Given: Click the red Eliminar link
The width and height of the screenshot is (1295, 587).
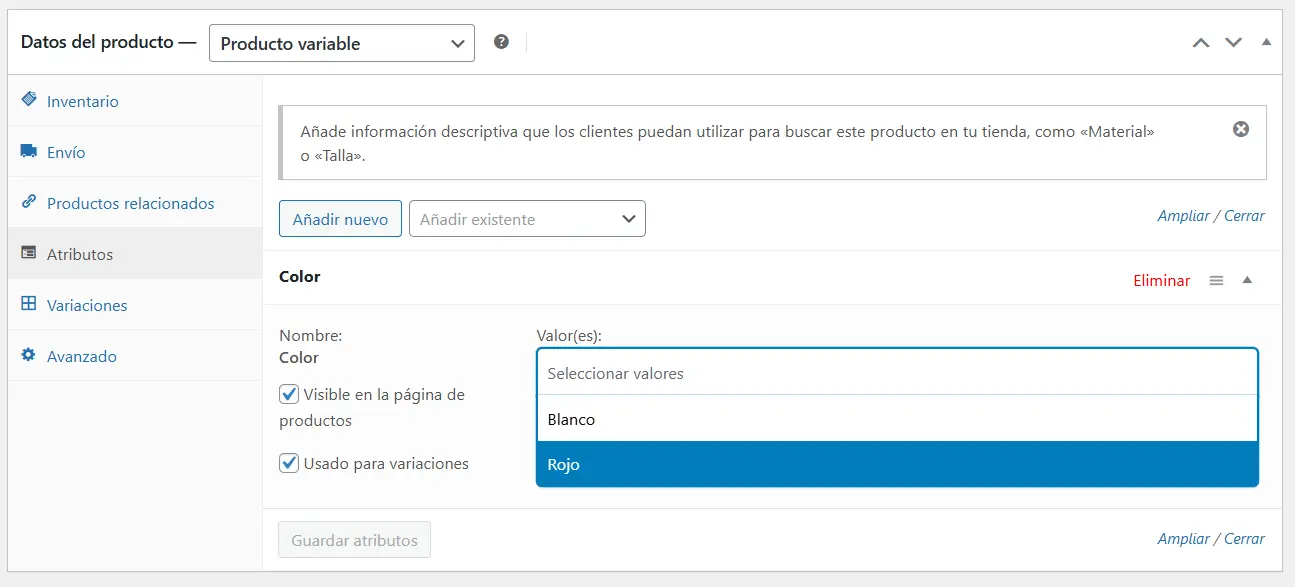Looking at the screenshot, I should pos(1161,281).
